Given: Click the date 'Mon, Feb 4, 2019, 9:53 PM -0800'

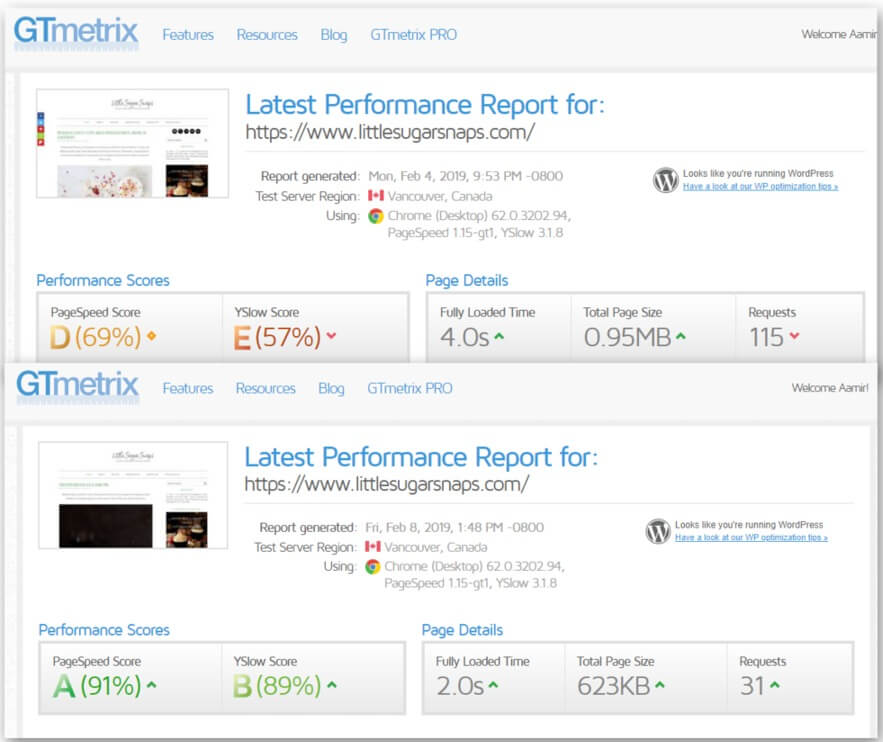Looking at the screenshot, I should [466, 176].
